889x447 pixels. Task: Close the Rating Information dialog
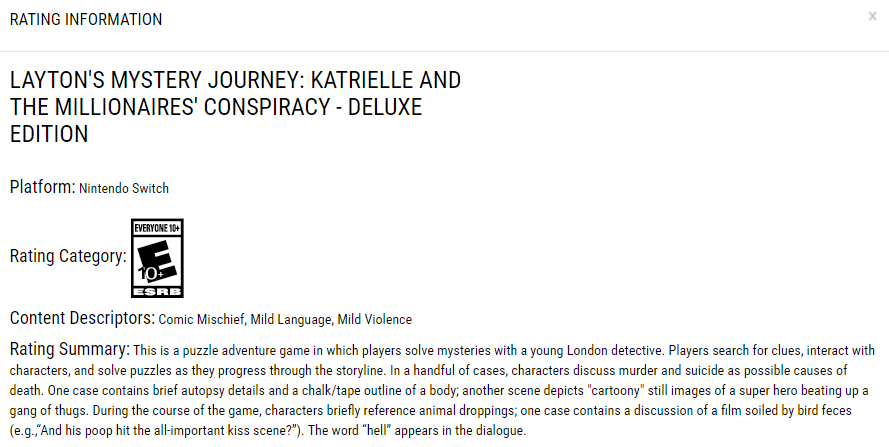pyautogui.click(x=872, y=17)
